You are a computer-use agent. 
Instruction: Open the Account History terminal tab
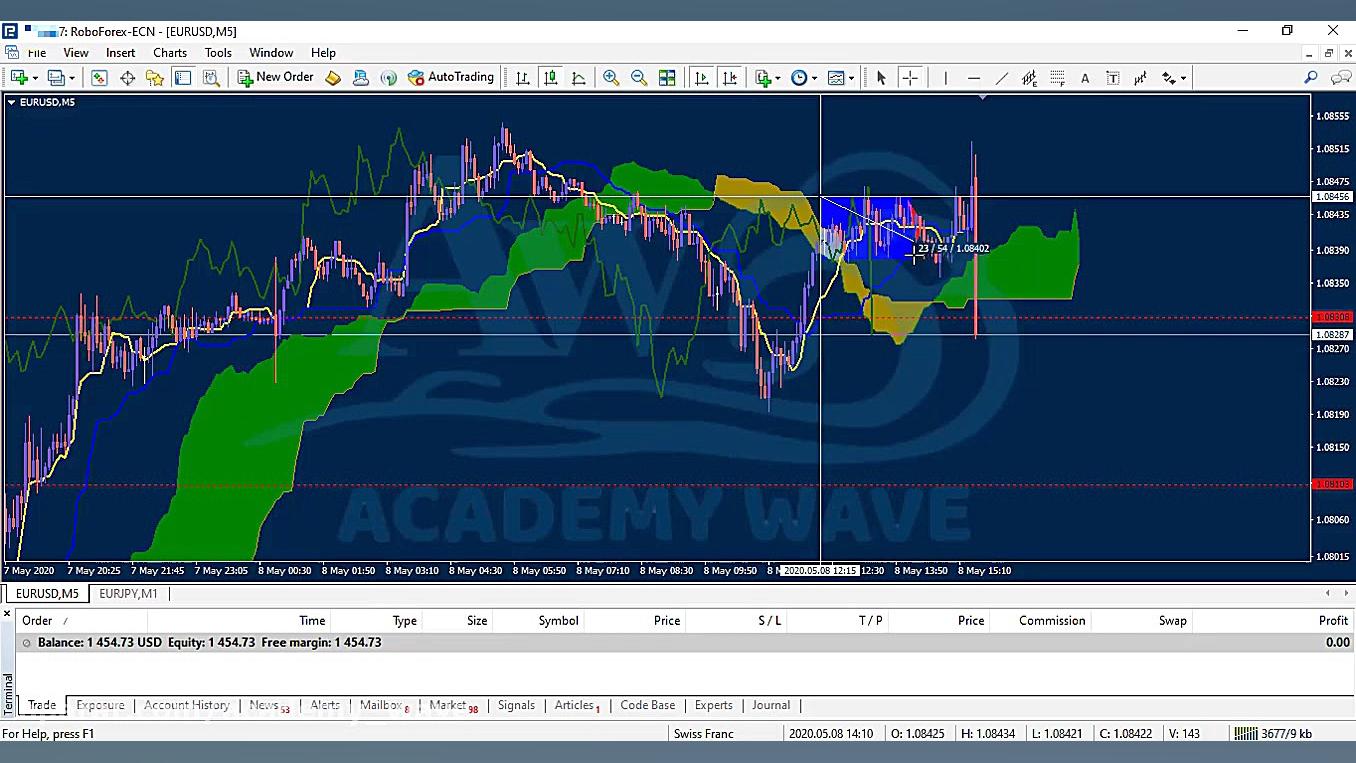186,705
